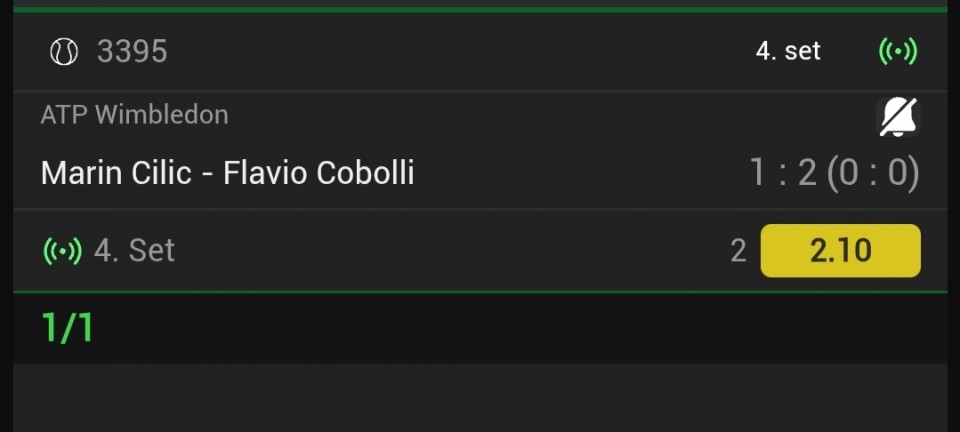Click the set games score (0 : 0)
The image size is (960, 432).
(874, 173)
